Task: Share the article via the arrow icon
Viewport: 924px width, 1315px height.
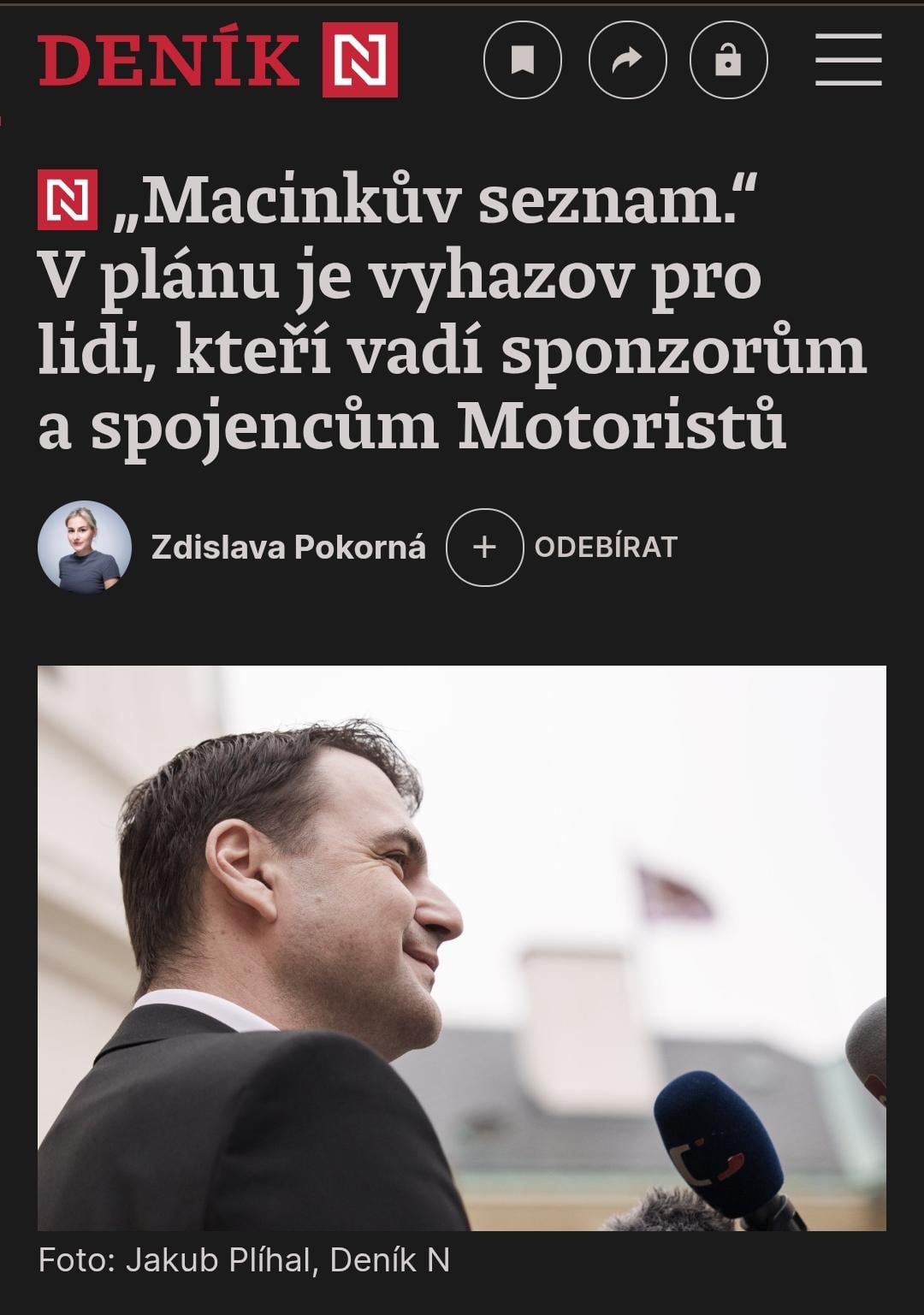Action: [627, 60]
